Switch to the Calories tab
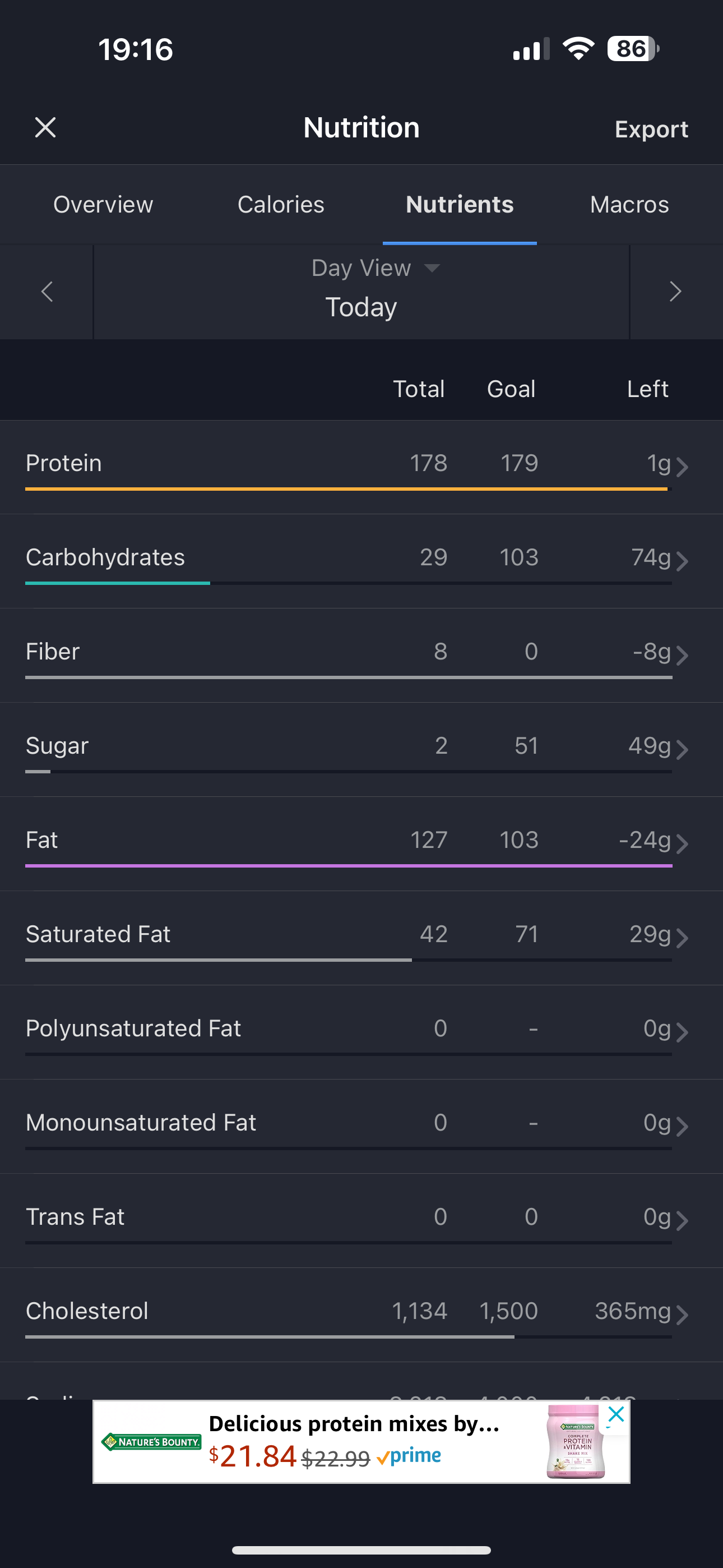The width and height of the screenshot is (723, 1568). [x=281, y=205]
